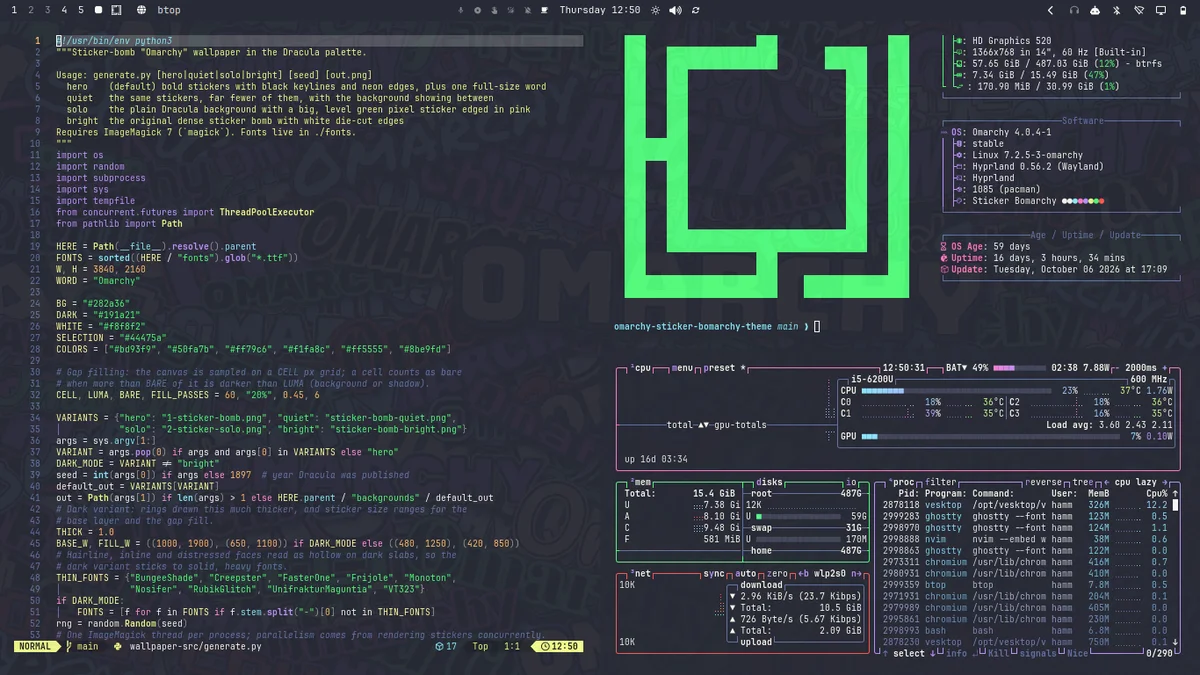Click wallpaper-src/generate.py filename in nvim statusline
This screenshot has height=675, width=1200.
pos(196,647)
